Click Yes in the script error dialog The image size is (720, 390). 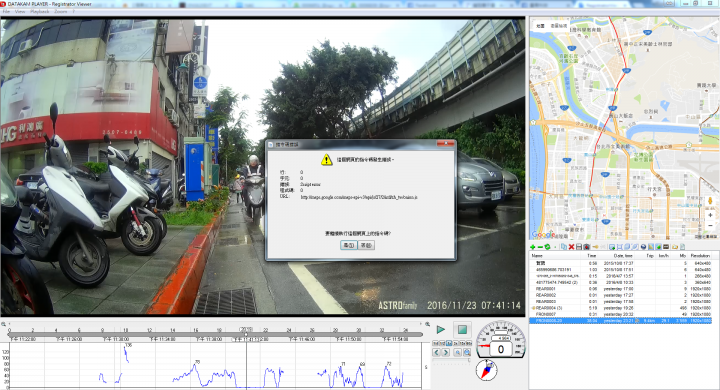(349, 245)
